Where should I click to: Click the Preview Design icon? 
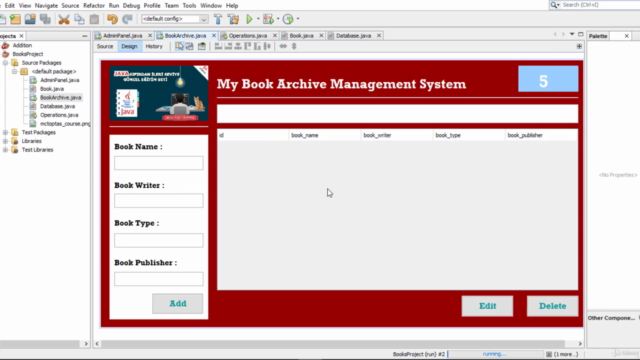coord(202,47)
